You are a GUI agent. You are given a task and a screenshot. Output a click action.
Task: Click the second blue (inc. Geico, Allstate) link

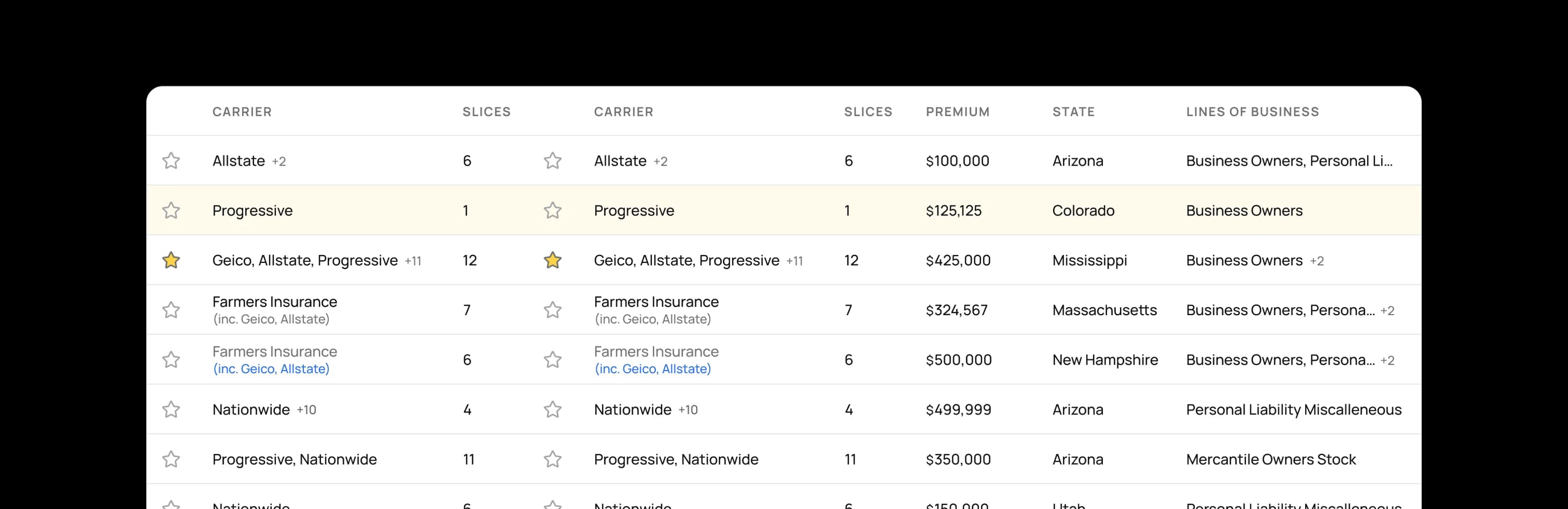tap(652, 369)
